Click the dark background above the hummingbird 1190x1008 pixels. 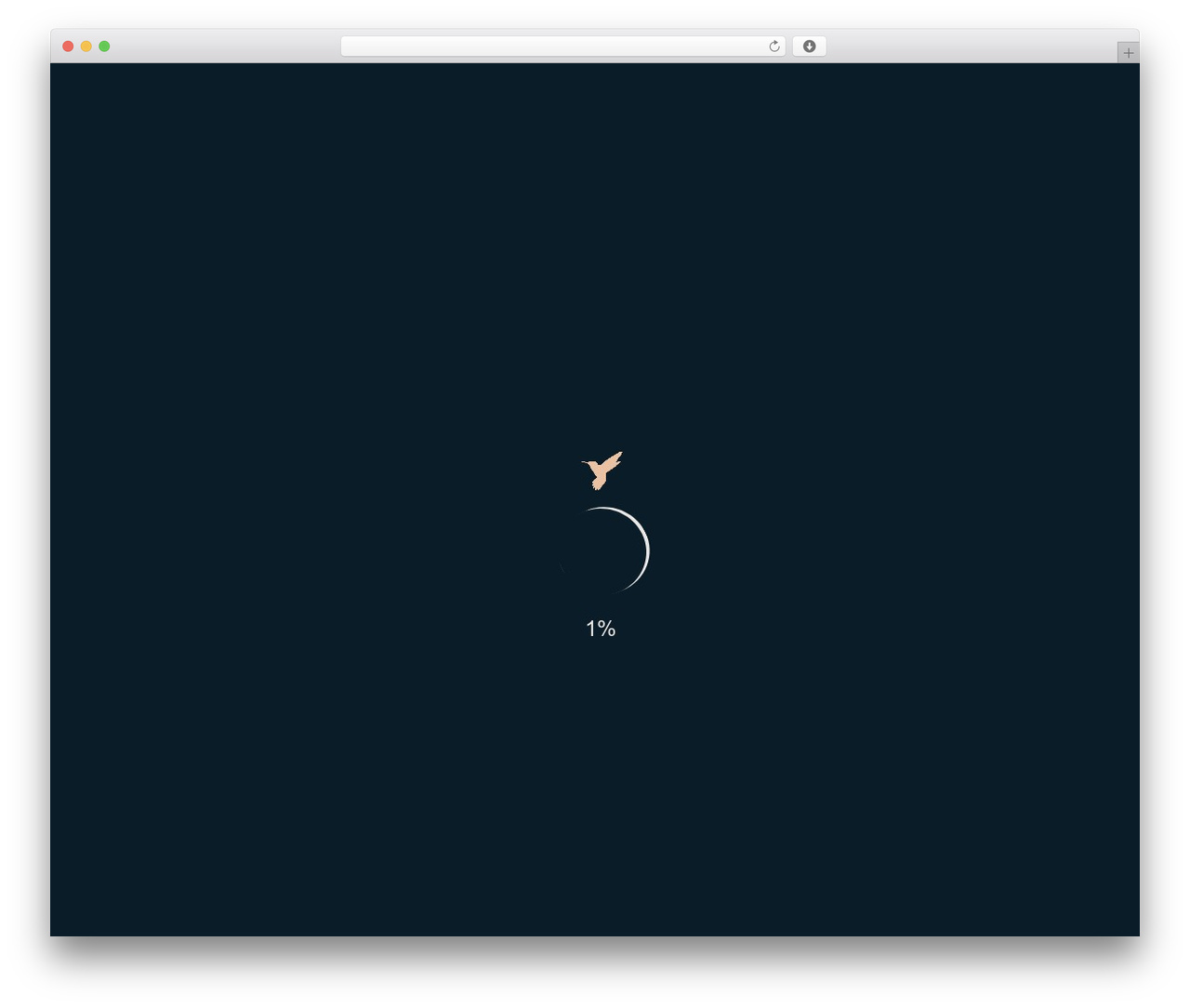tap(595, 260)
